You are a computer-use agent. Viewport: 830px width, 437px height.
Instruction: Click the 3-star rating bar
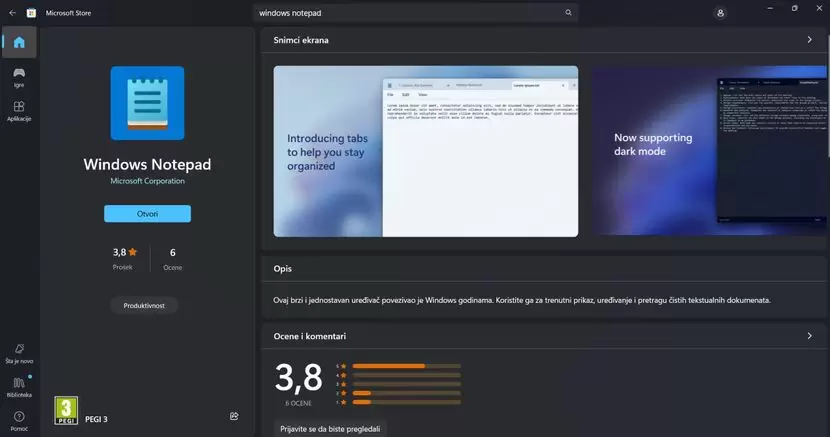(406, 384)
